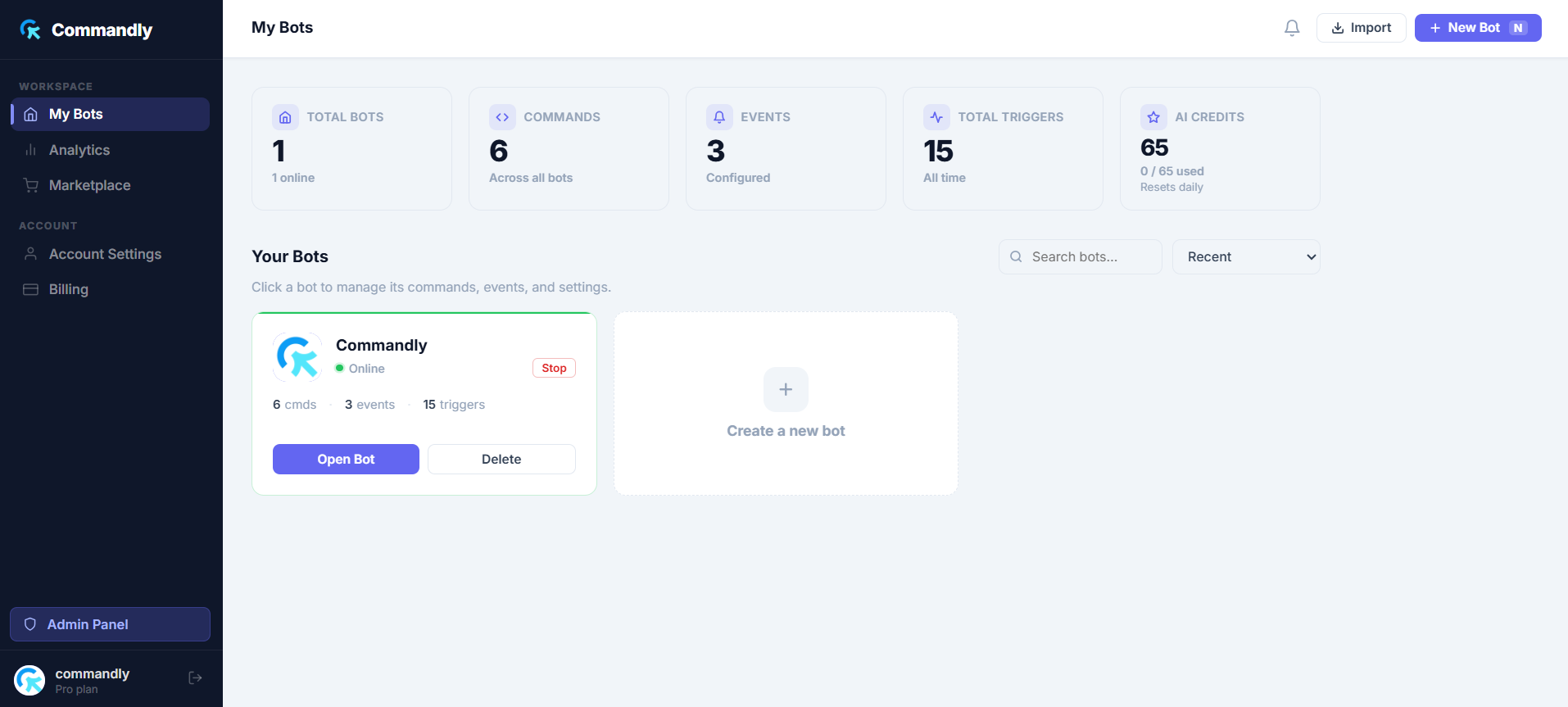Click the logout icon beside the commandly profile
The image size is (1568, 707).
coord(195,678)
